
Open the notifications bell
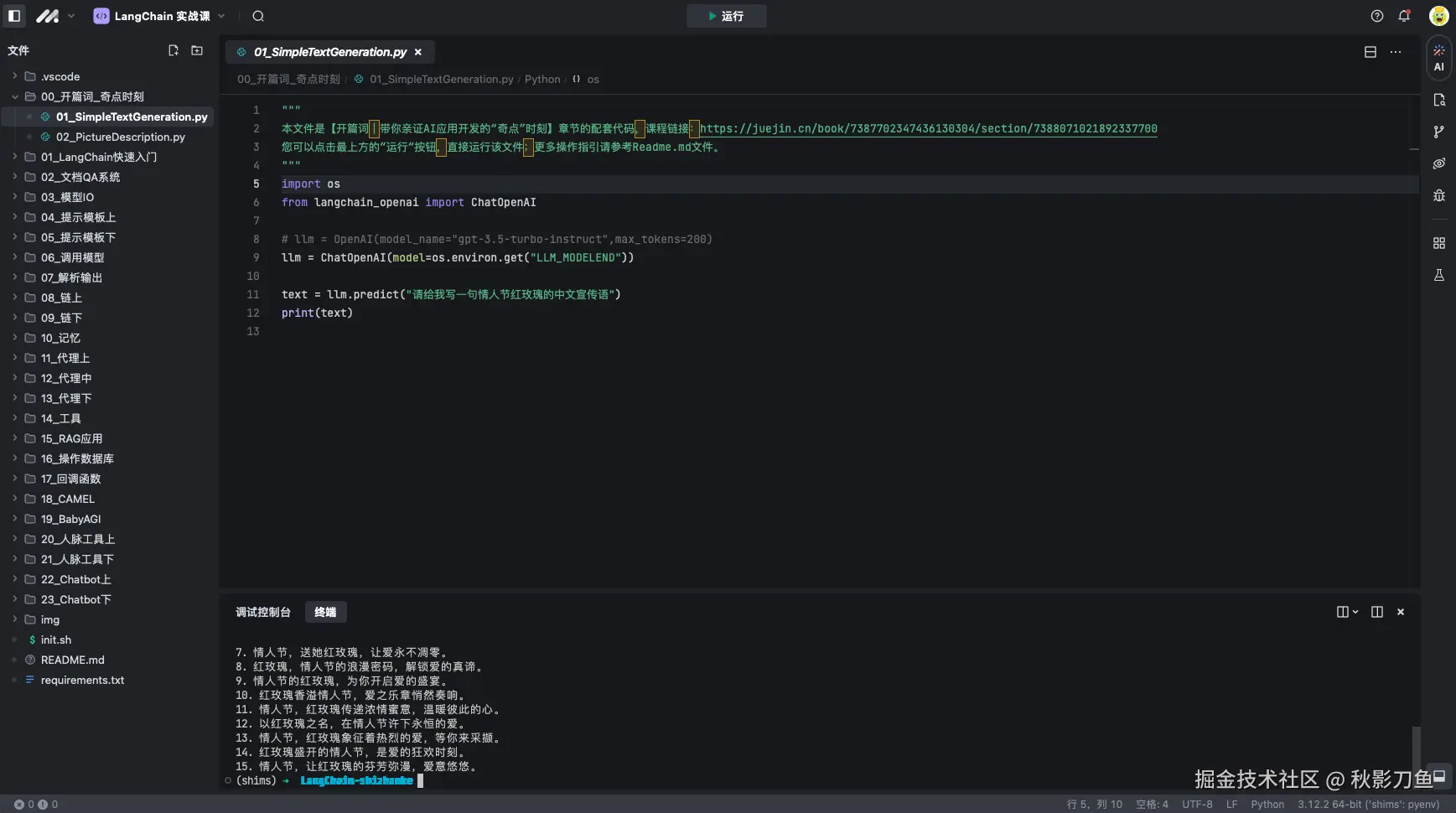[1404, 16]
